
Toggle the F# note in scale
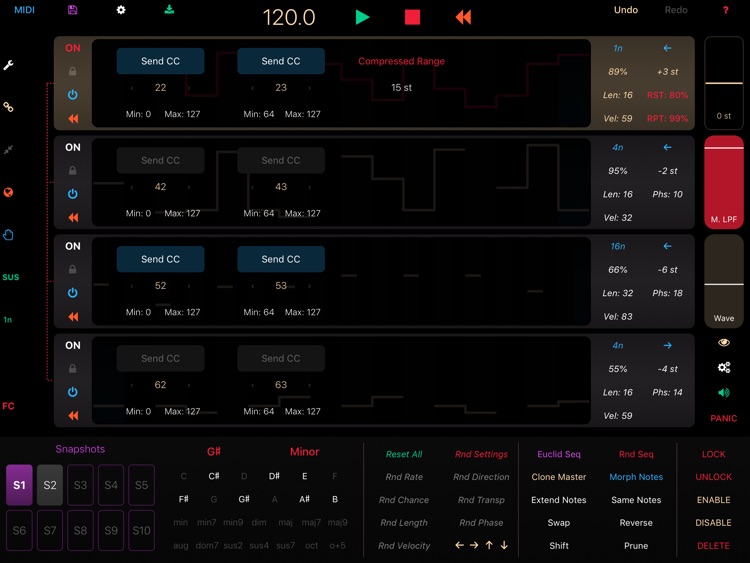tap(184, 499)
